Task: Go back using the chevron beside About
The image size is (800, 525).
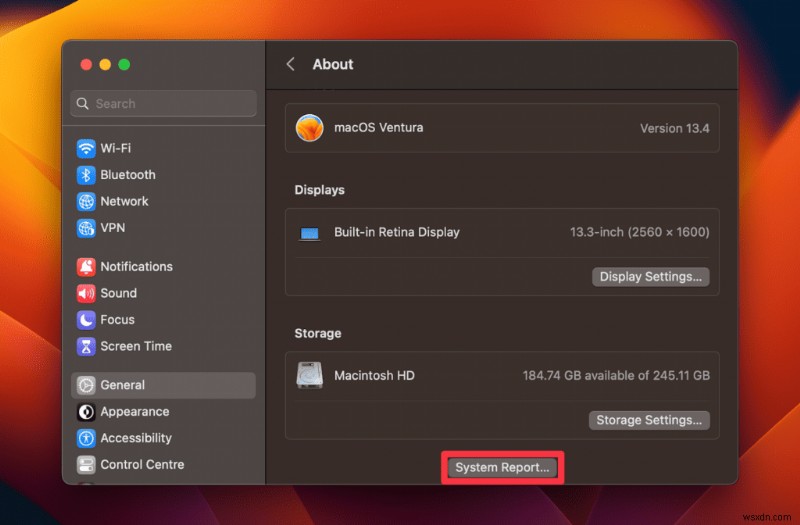Action: click(290, 64)
